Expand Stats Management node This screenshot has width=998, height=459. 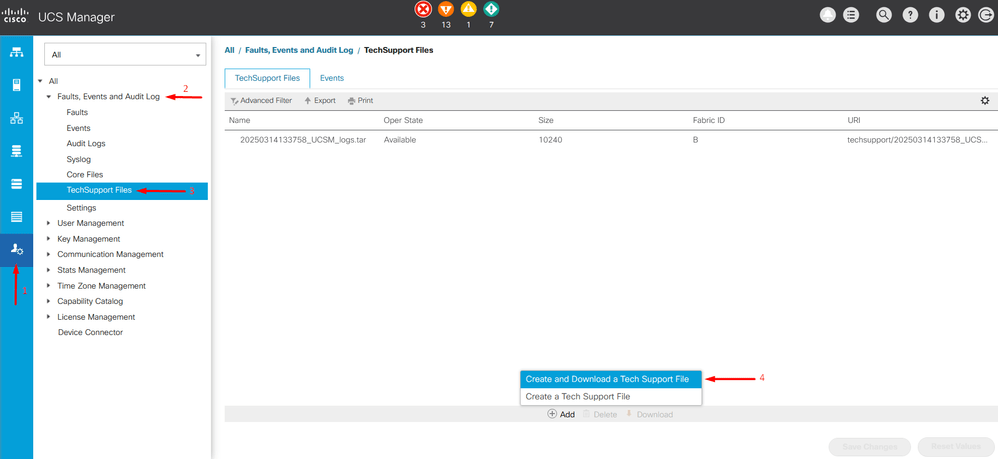[x=48, y=270]
